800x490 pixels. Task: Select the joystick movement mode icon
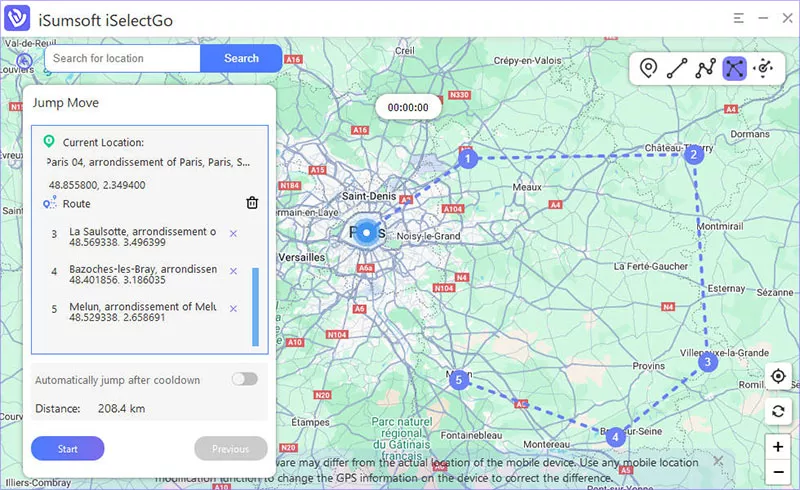764,68
